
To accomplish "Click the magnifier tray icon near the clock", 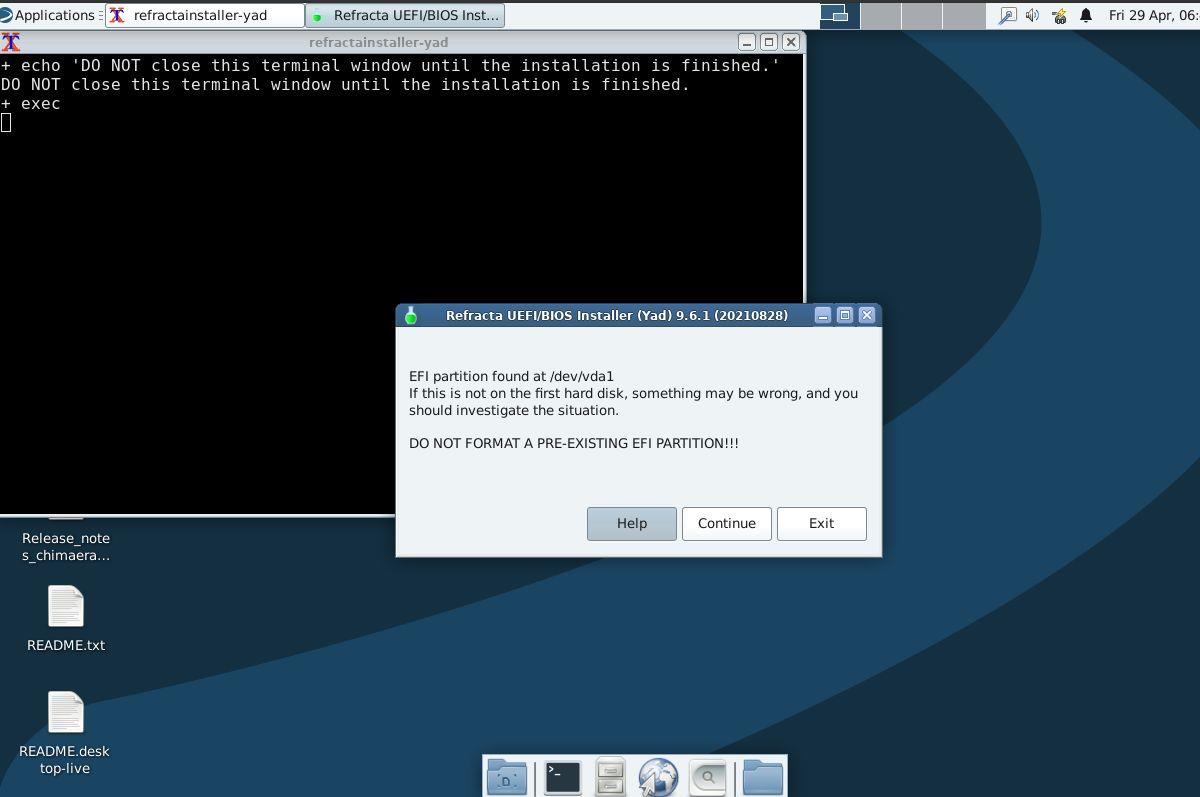I will click(x=1008, y=15).
